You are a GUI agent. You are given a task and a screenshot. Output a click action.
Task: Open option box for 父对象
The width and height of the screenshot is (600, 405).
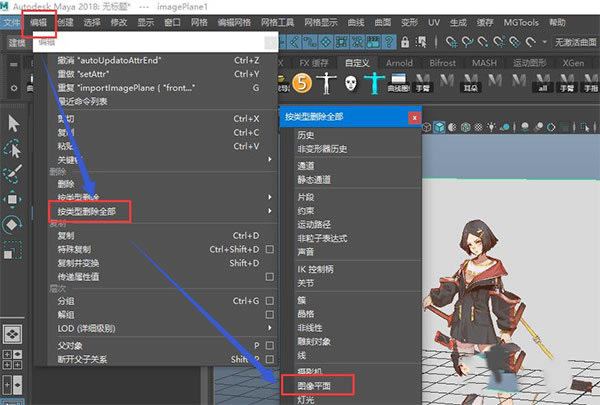pos(269,345)
